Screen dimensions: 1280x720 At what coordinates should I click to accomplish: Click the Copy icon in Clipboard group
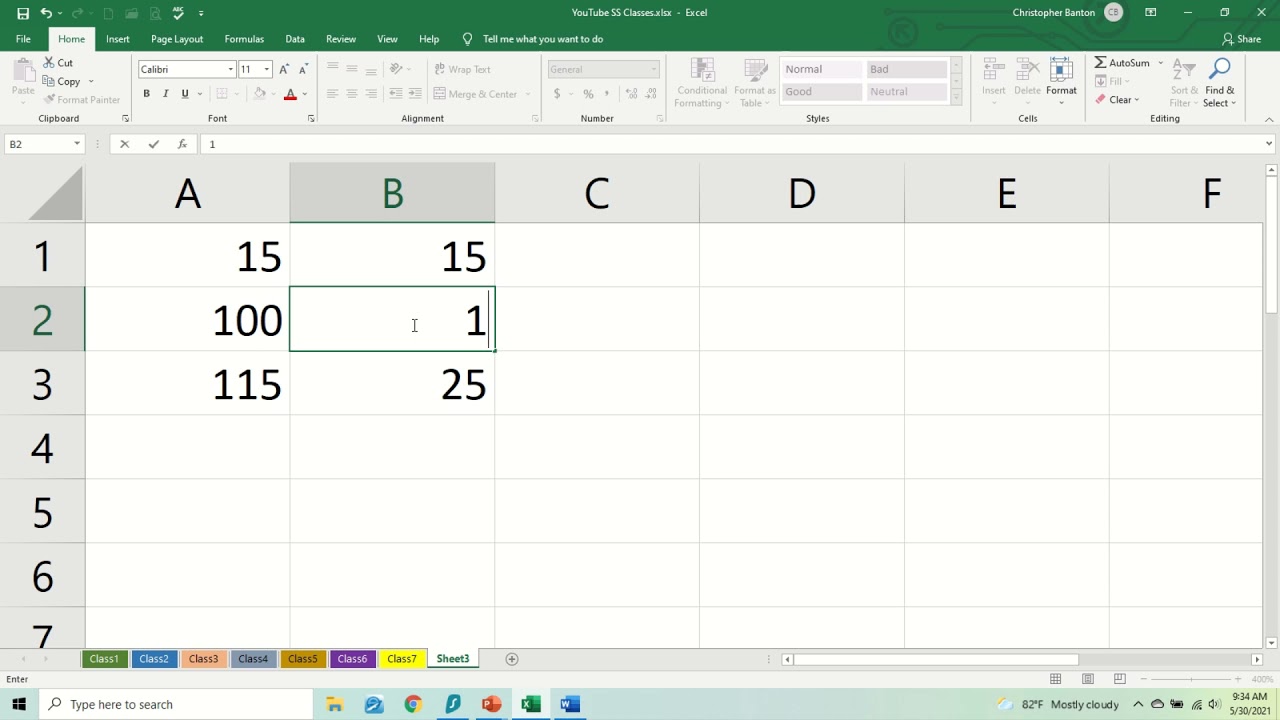[49, 82]
